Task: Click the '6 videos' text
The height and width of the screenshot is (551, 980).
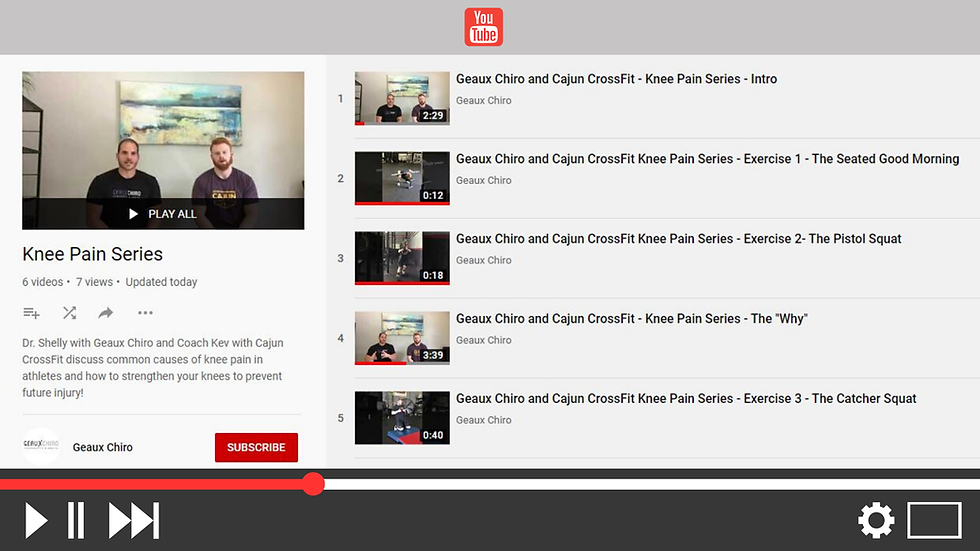Action: [42, 282]
